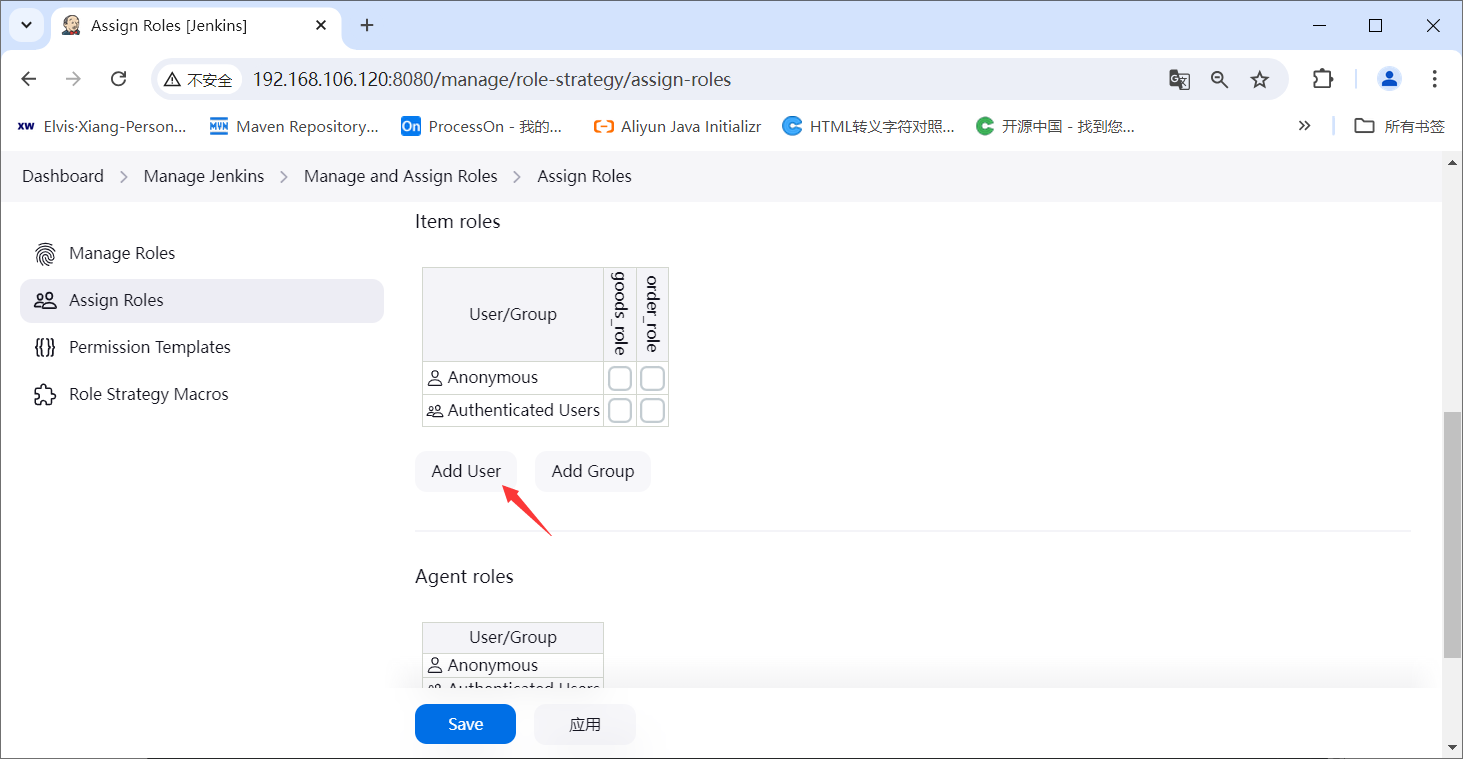
Task: Click the Agent roles heading
Action: click(464, 577)
